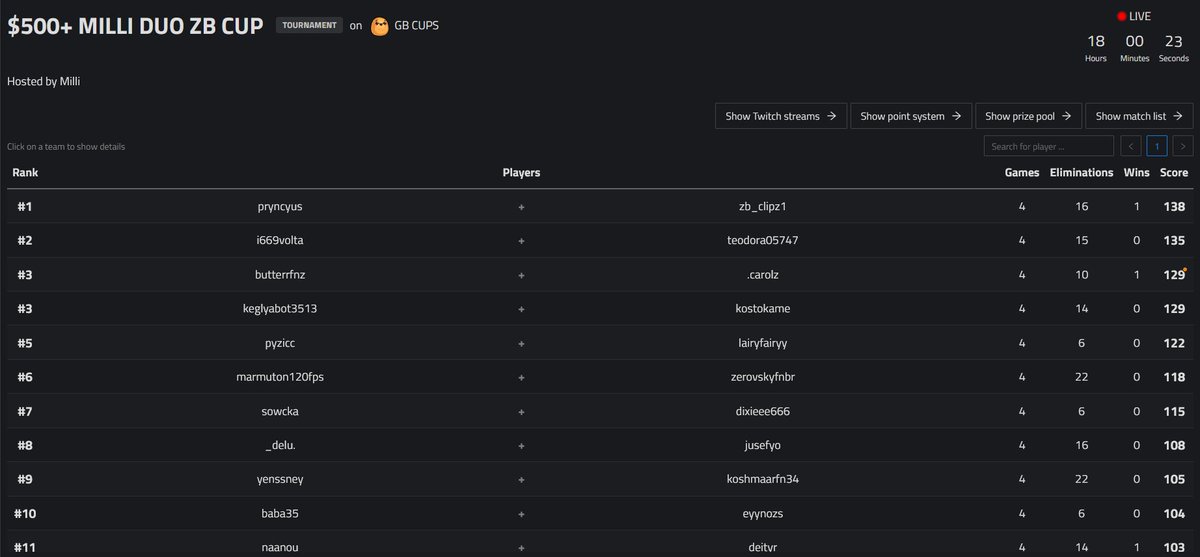Show point system
The height and width of the screenshot is (557, 1200).
click(911, 116)
